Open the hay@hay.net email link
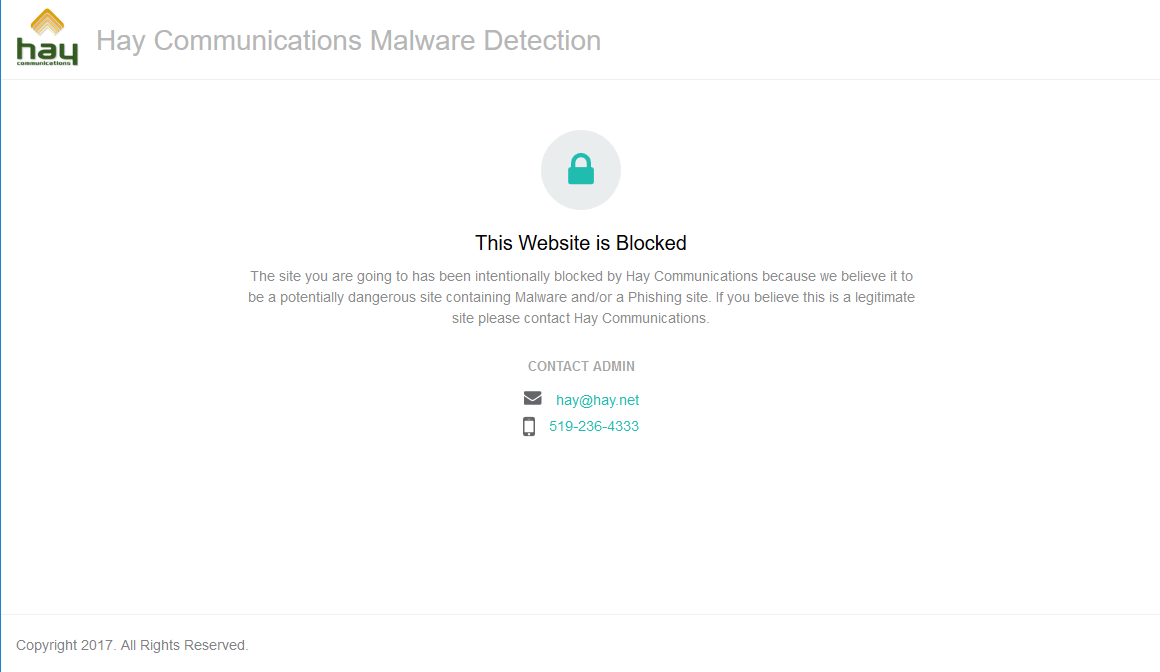 (597, 400)
